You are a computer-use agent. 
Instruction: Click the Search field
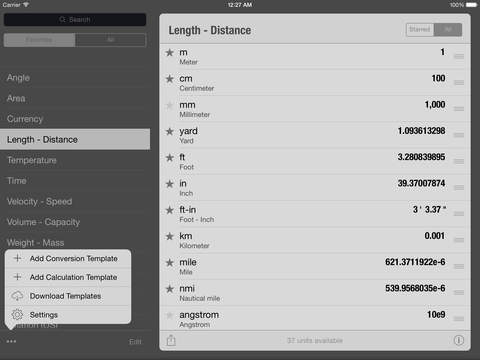(75, 20)
